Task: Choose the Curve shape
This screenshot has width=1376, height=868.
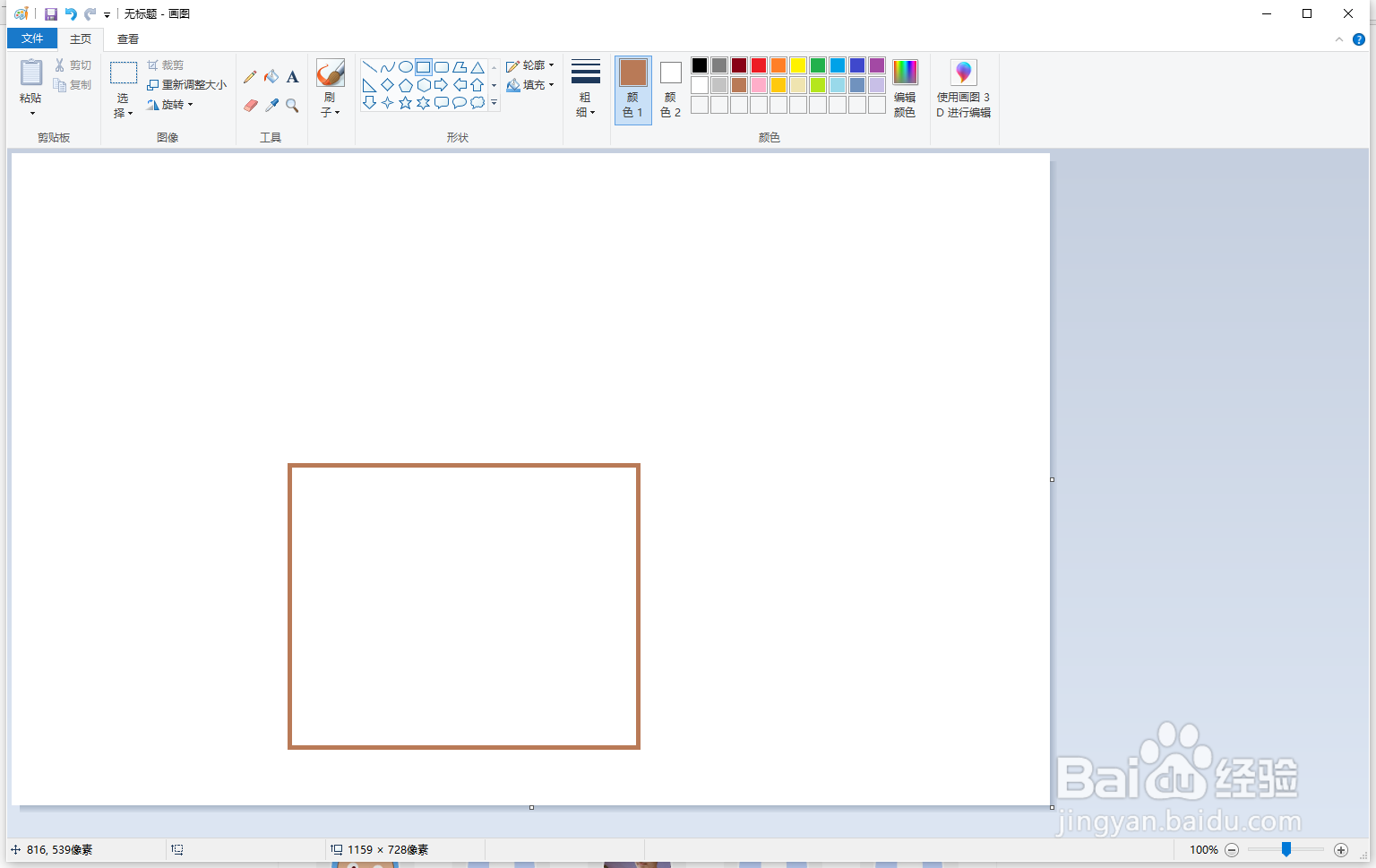Action: (x=387, y=67)
